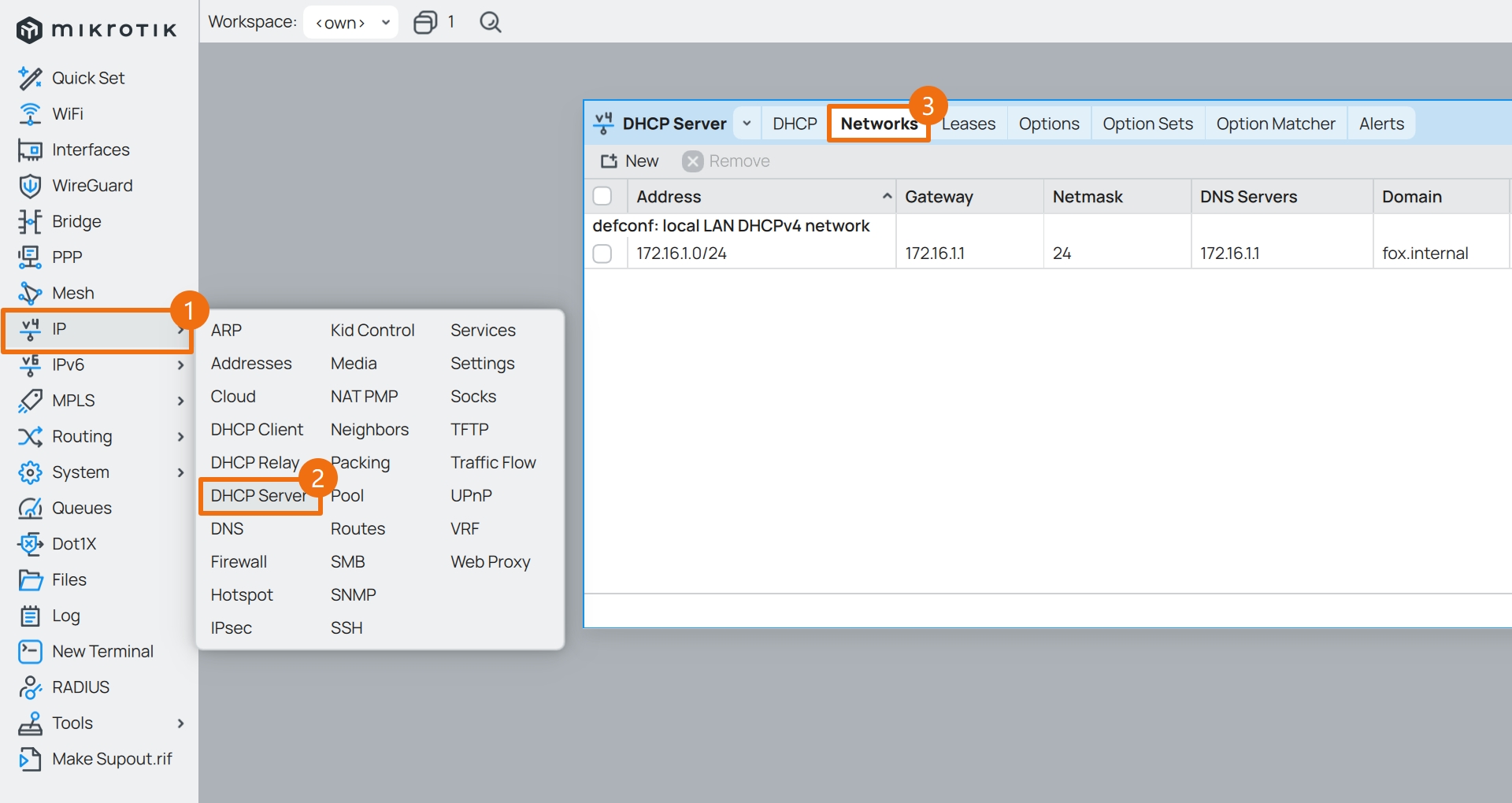Screen dimensions: 1512x803
Task: Click the MikroTik logo icon
Action: pos(29,30)
